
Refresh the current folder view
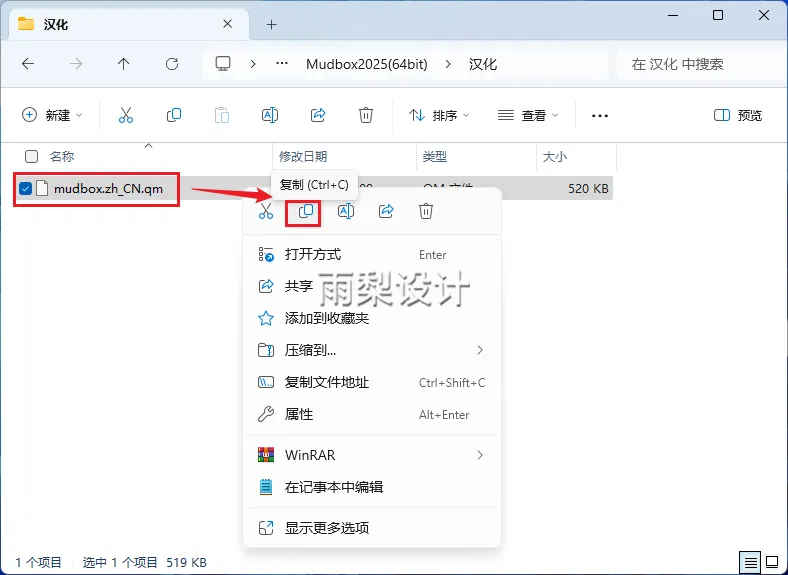click(x=172, y=64)
